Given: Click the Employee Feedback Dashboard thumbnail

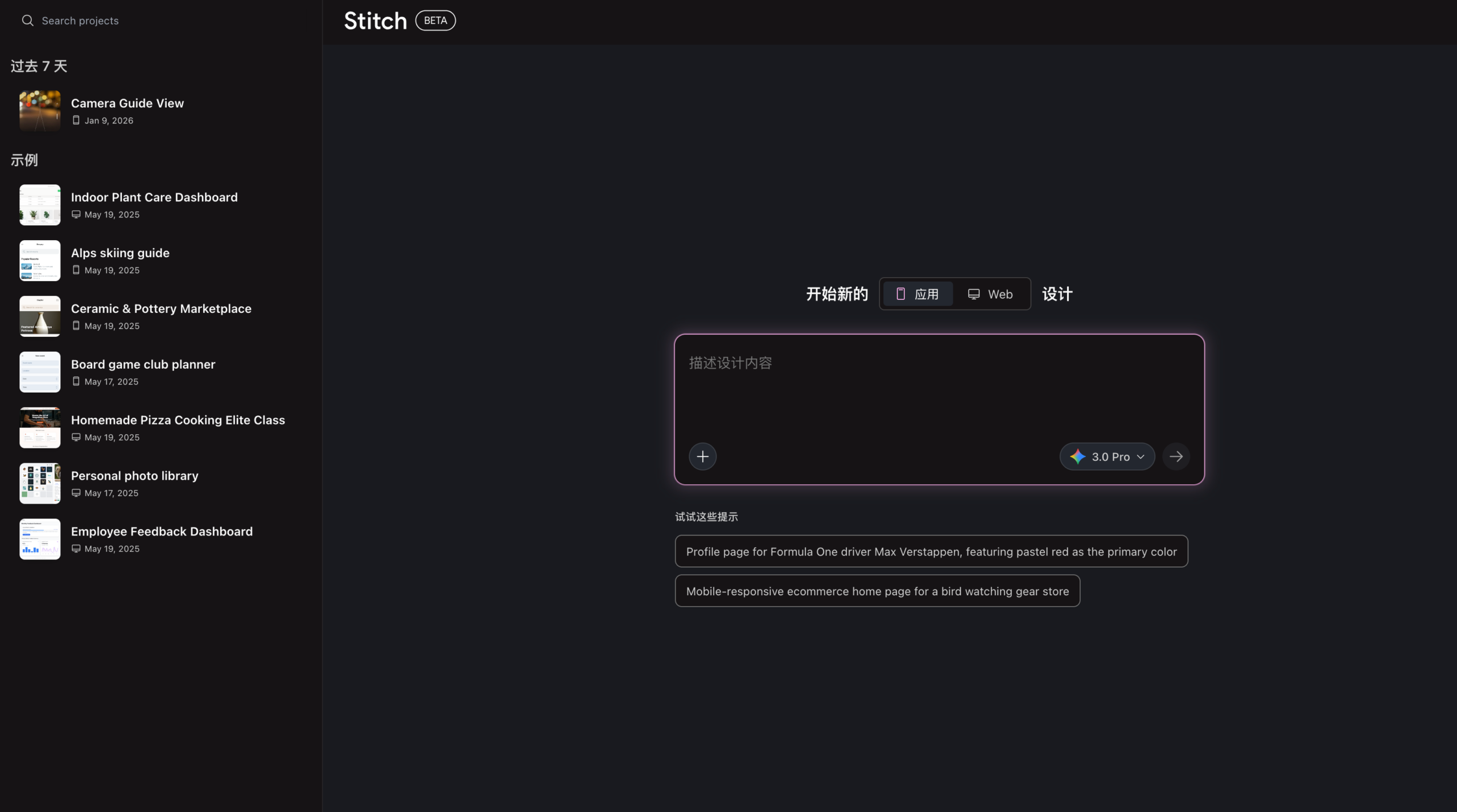Looking at the screenshot, I should 39,539.
